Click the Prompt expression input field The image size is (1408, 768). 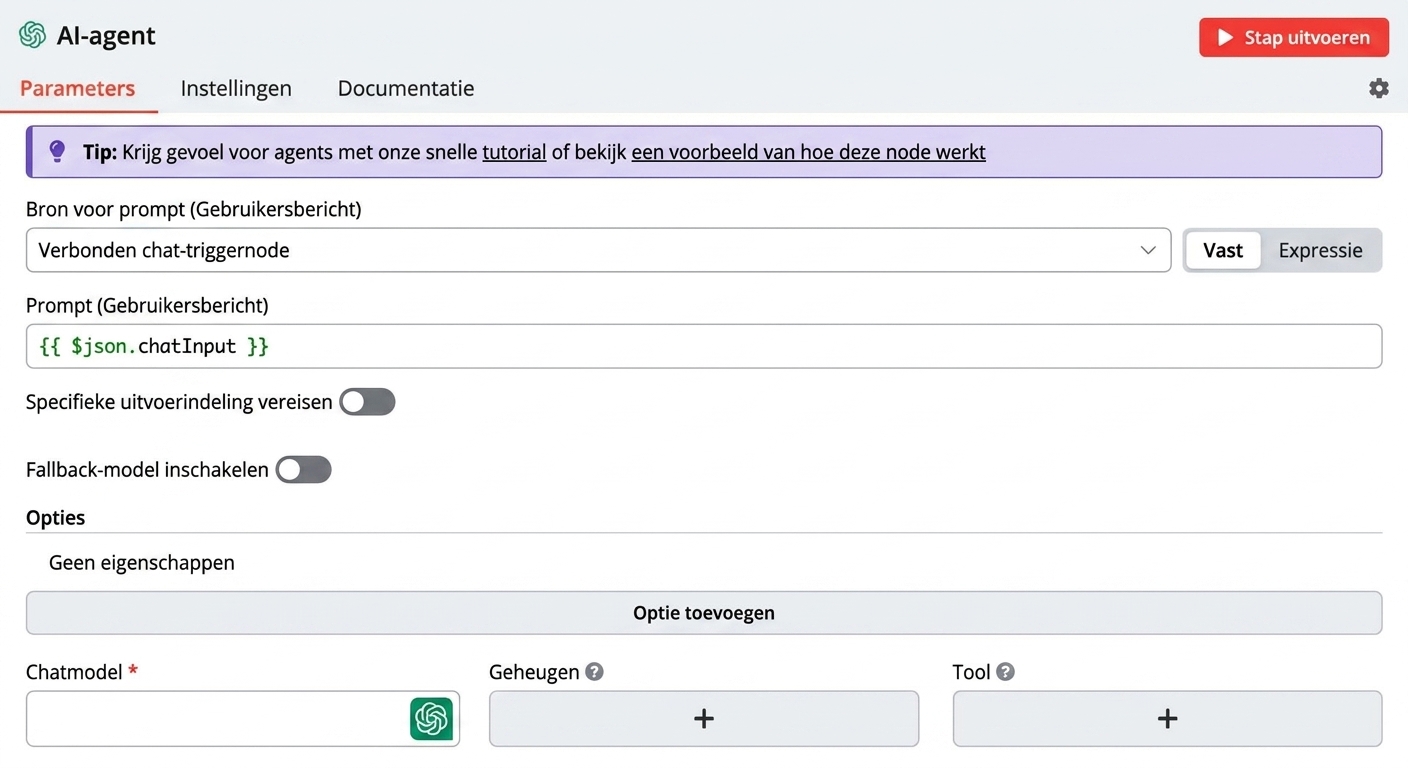tap(704, 346)
